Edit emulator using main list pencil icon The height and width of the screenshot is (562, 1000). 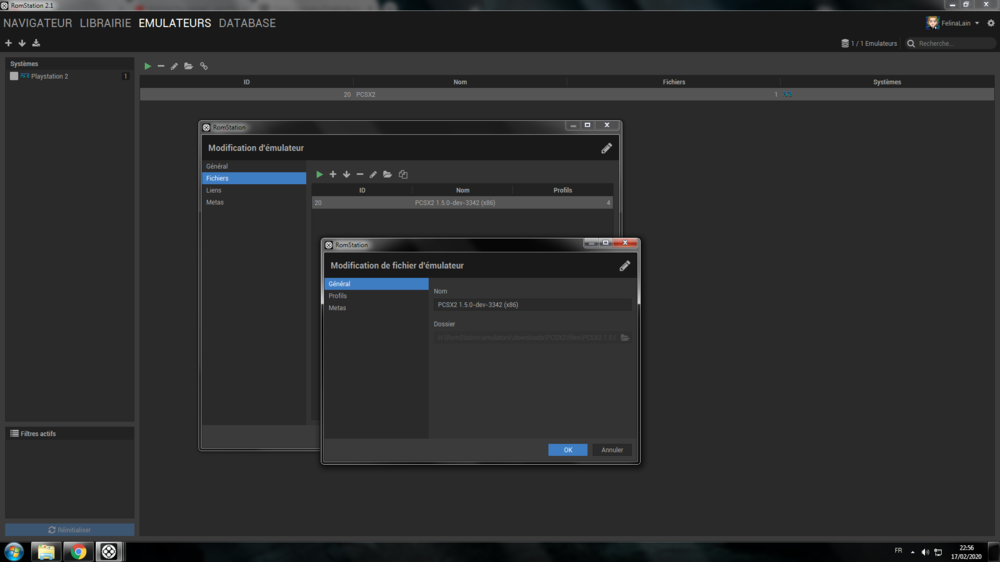[174, 66]
